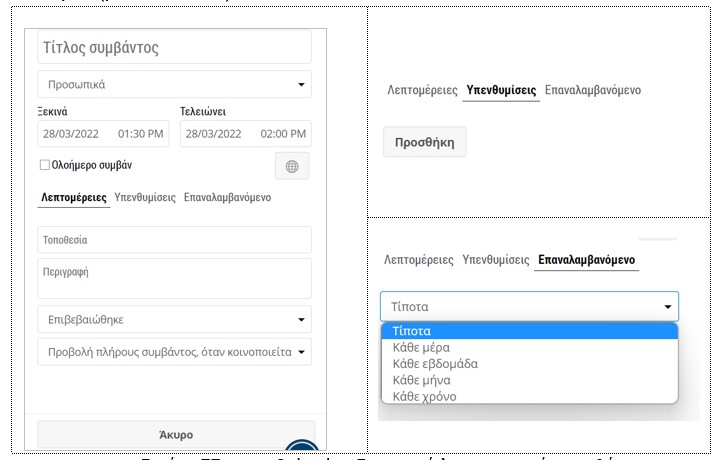The width and height of the screenshot is (723, 460).
Task: Open the Προβολή πλήρους συμβάντος sharing dropdown
Action: tap(174, 352)
